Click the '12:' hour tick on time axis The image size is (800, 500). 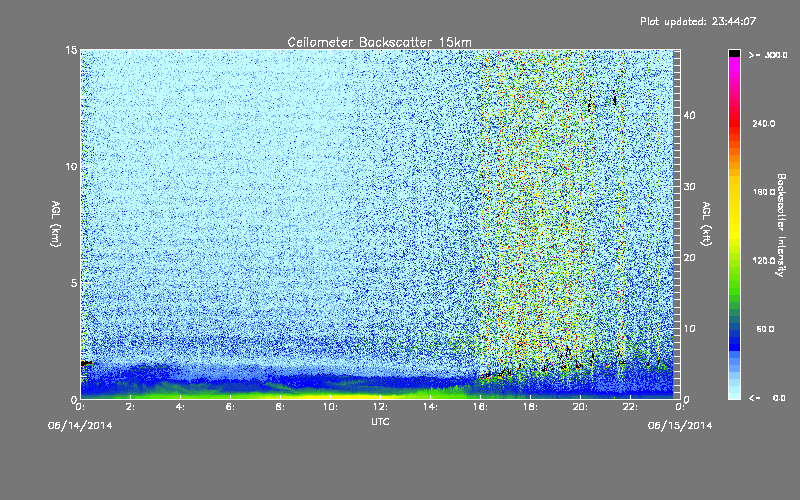coord(381,407)
